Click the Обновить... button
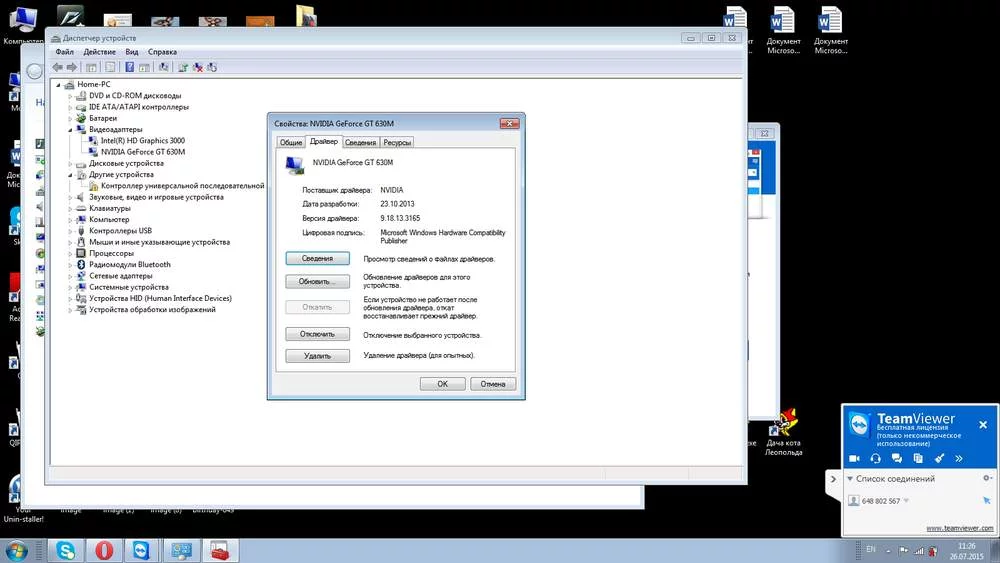This screenshot has height=563, width=1000. point(318,281)
